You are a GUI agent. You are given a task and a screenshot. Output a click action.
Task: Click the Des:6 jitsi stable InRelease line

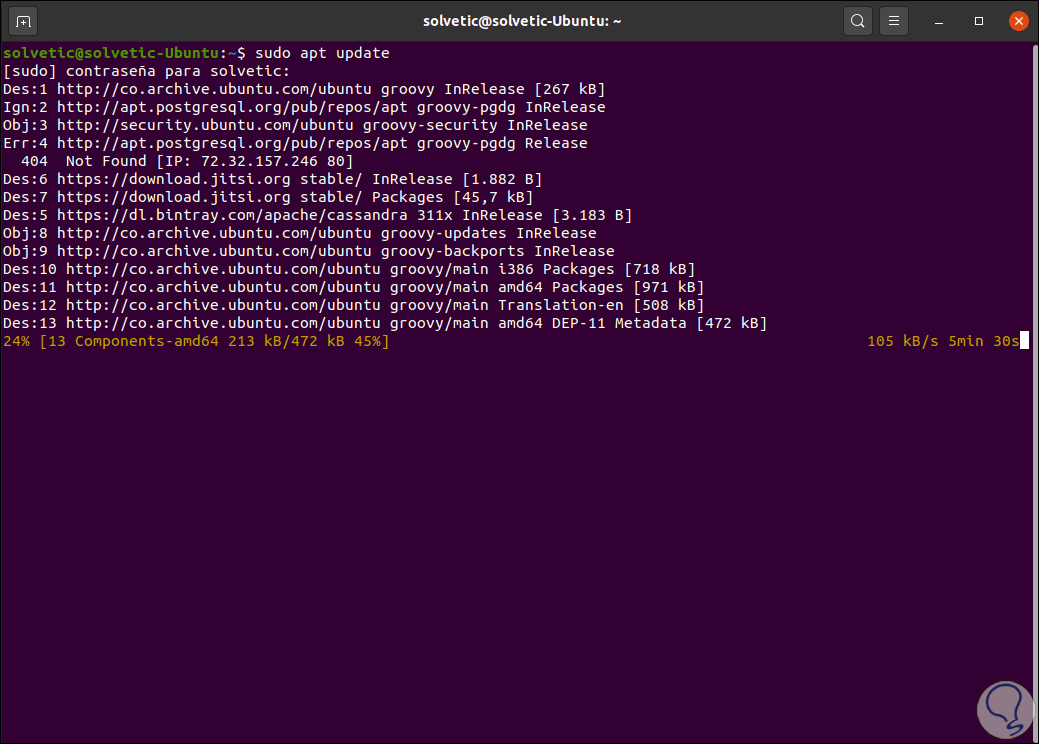tap(272, 179)
